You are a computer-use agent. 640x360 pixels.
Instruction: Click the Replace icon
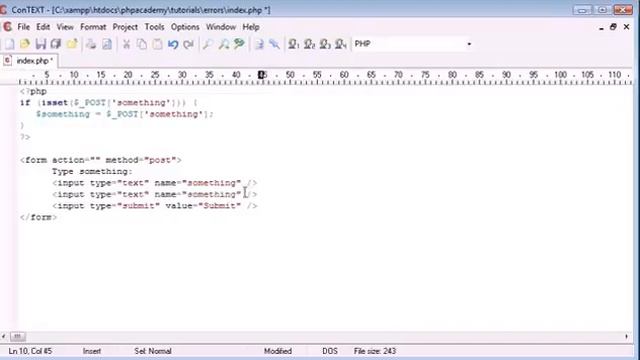tap(239, 44)
